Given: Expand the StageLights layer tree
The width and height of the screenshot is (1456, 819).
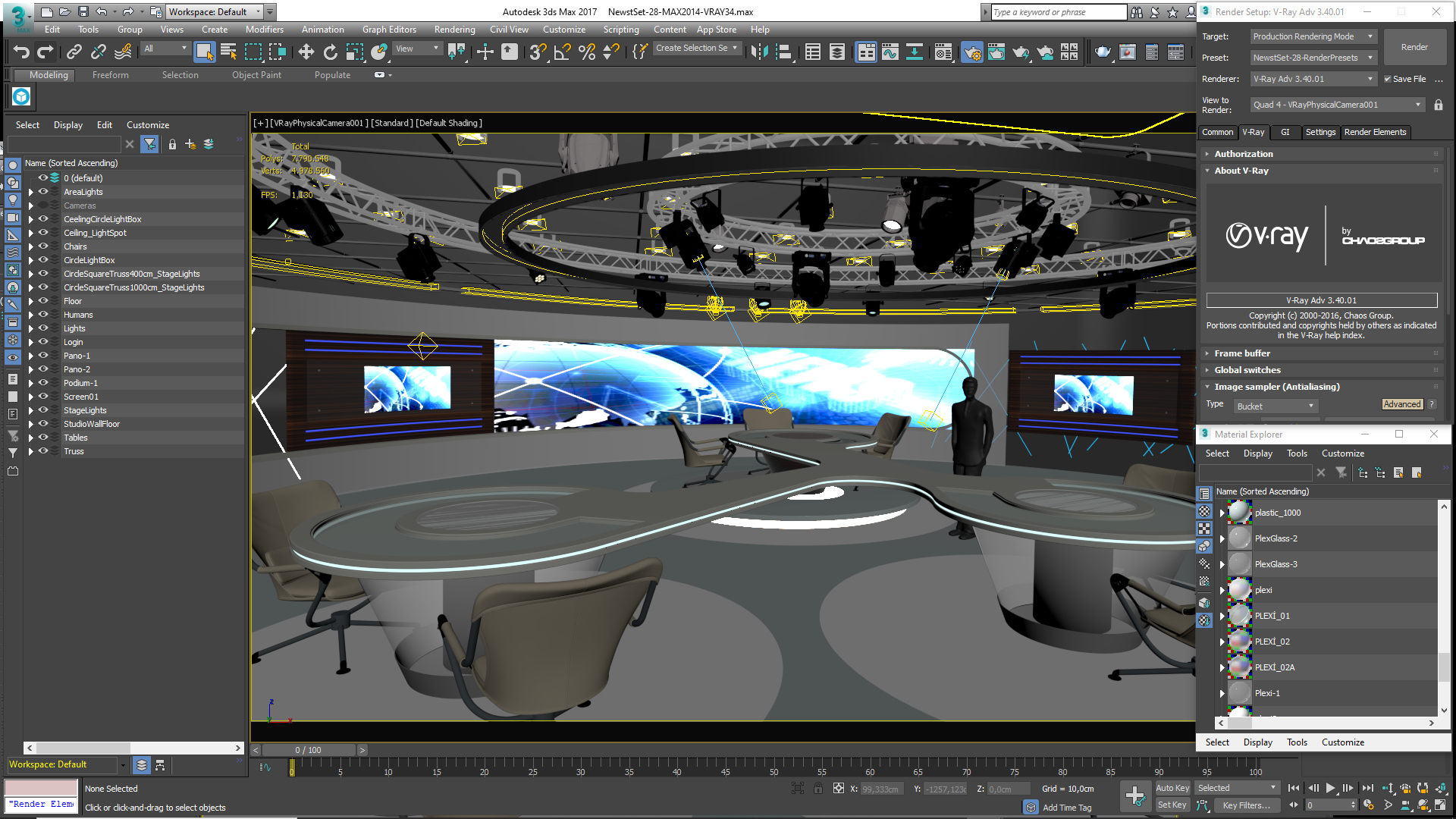Looking at the screenshot, I should (31, 410).
